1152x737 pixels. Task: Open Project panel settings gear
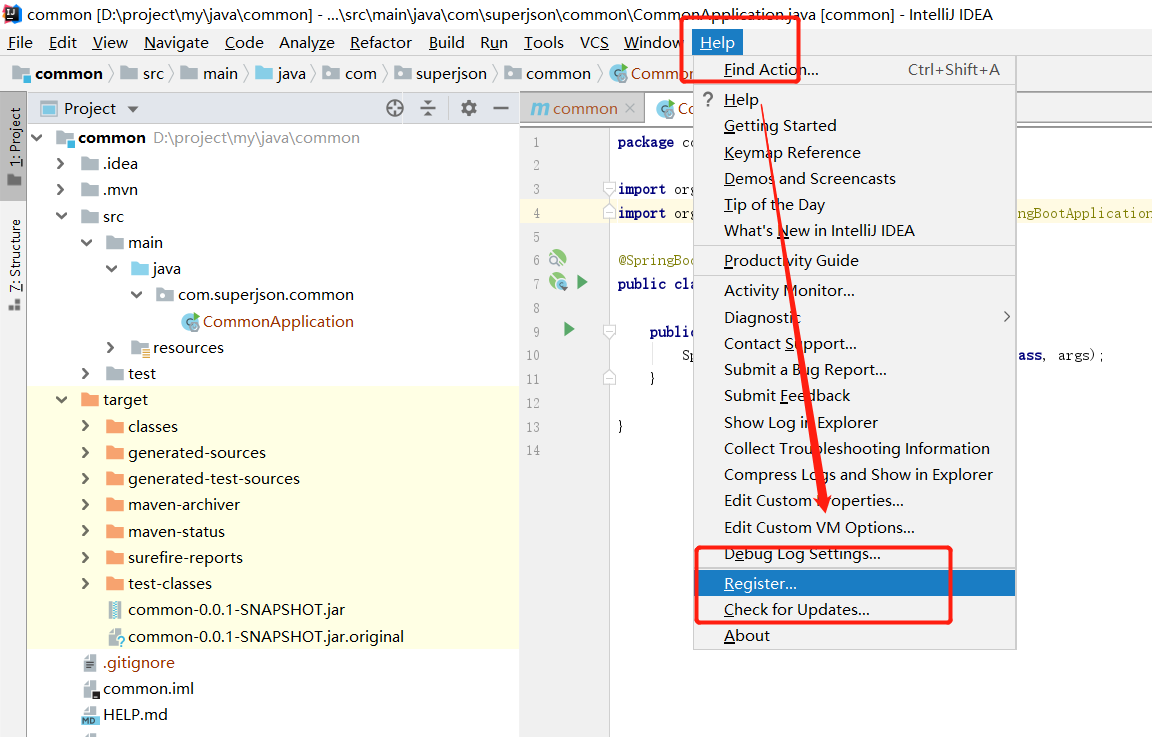tap(469, 109)
